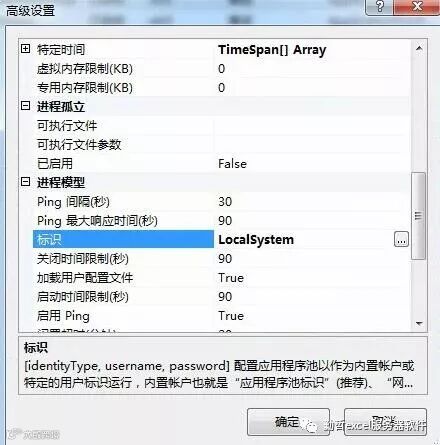Collapse the 进程孤立 section
The image size is (440, 445).
coord(25,106)
